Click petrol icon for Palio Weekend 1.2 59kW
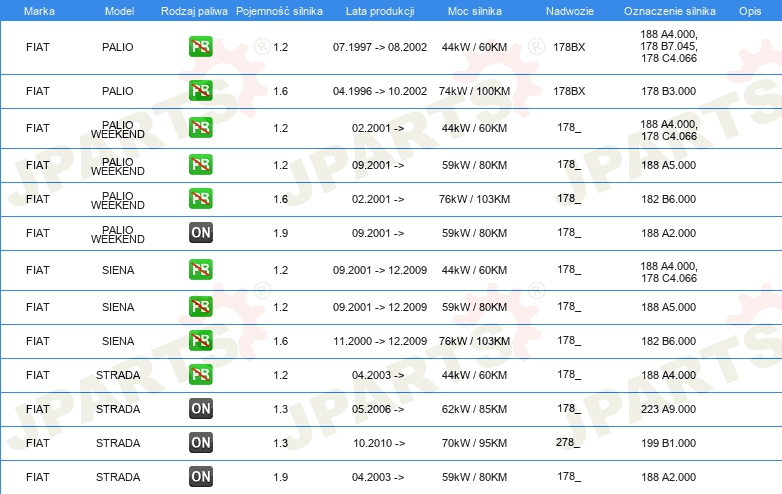782x494 pixels. coord(200,165)
